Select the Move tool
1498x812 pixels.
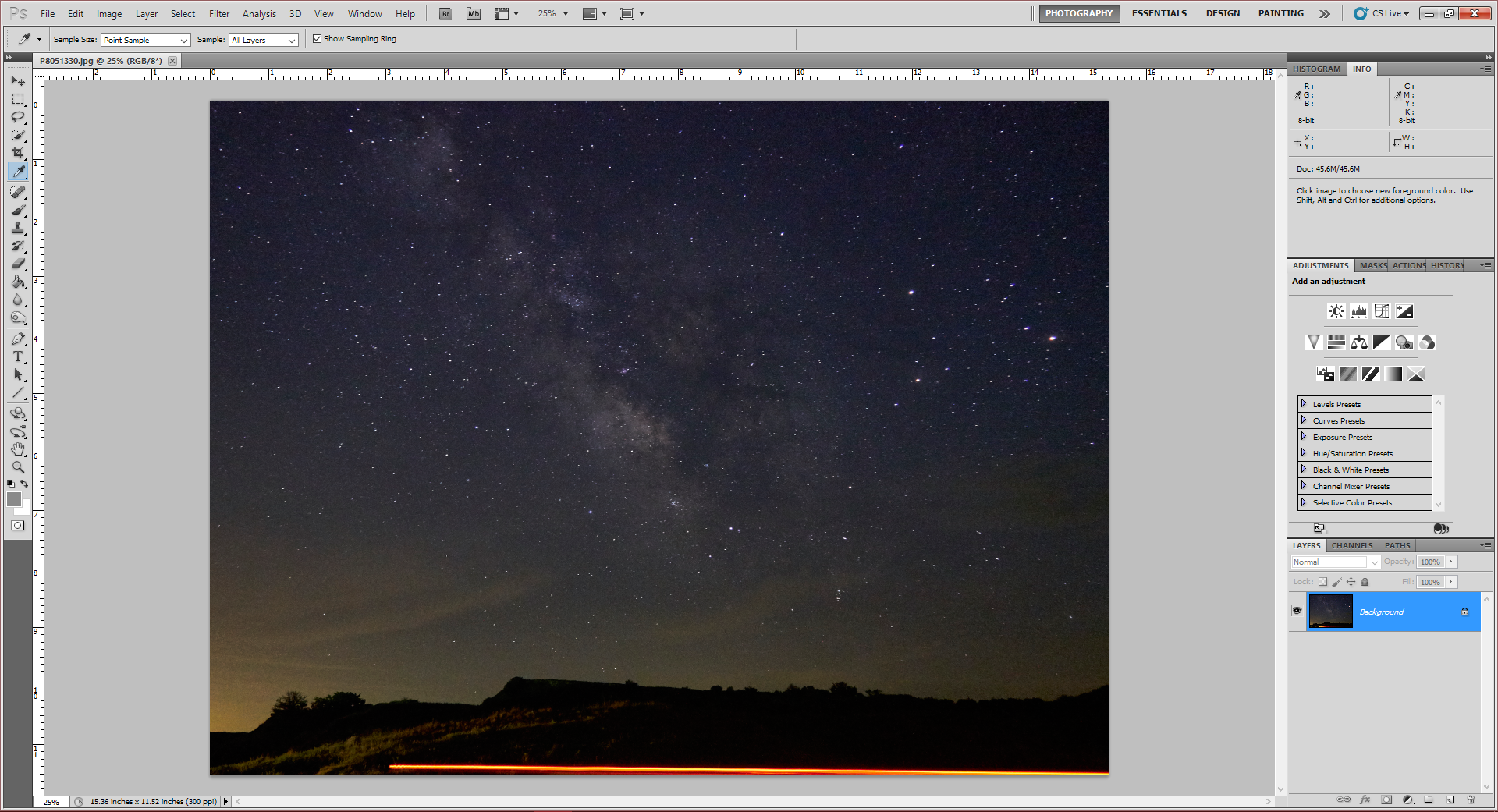pyautogui.click(x=18, y=81)
